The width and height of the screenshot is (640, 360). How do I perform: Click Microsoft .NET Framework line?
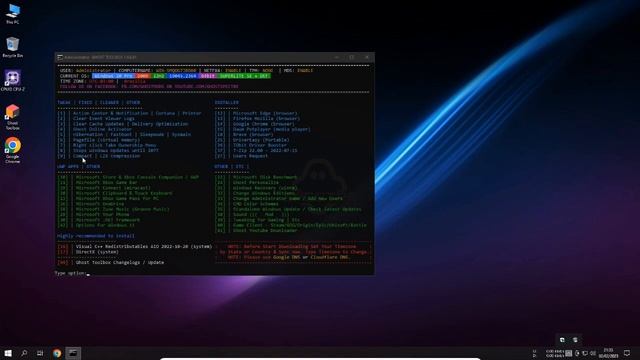pyautogui.click(x=99, y=220)
